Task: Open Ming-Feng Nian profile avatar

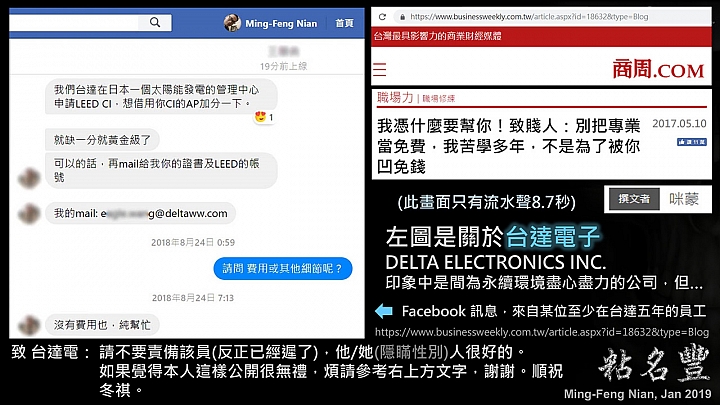Action: point(232,22)
